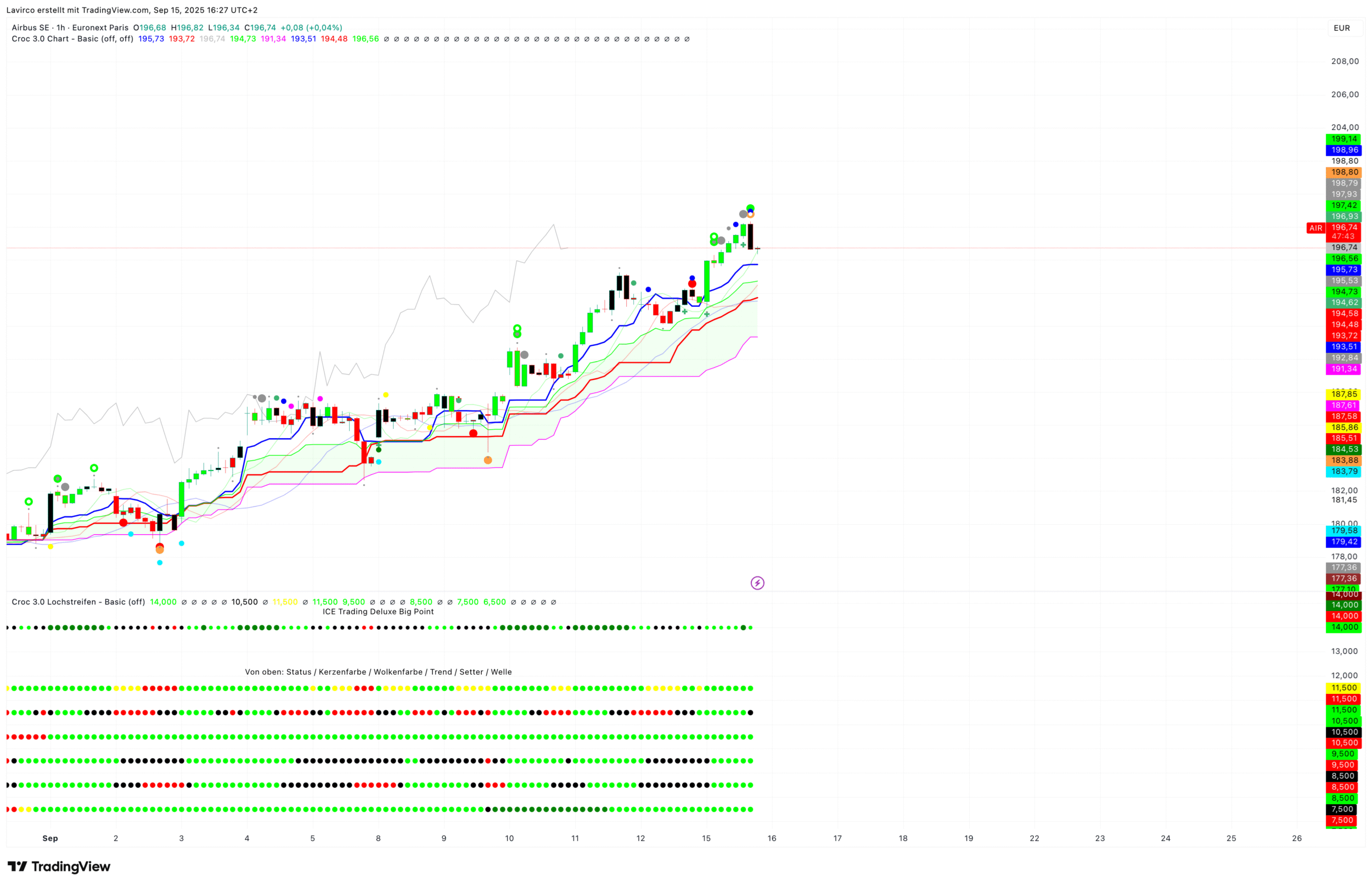Click the TradingView.com creator caption text
The image size is (1372, 886).
click(132, 10)
